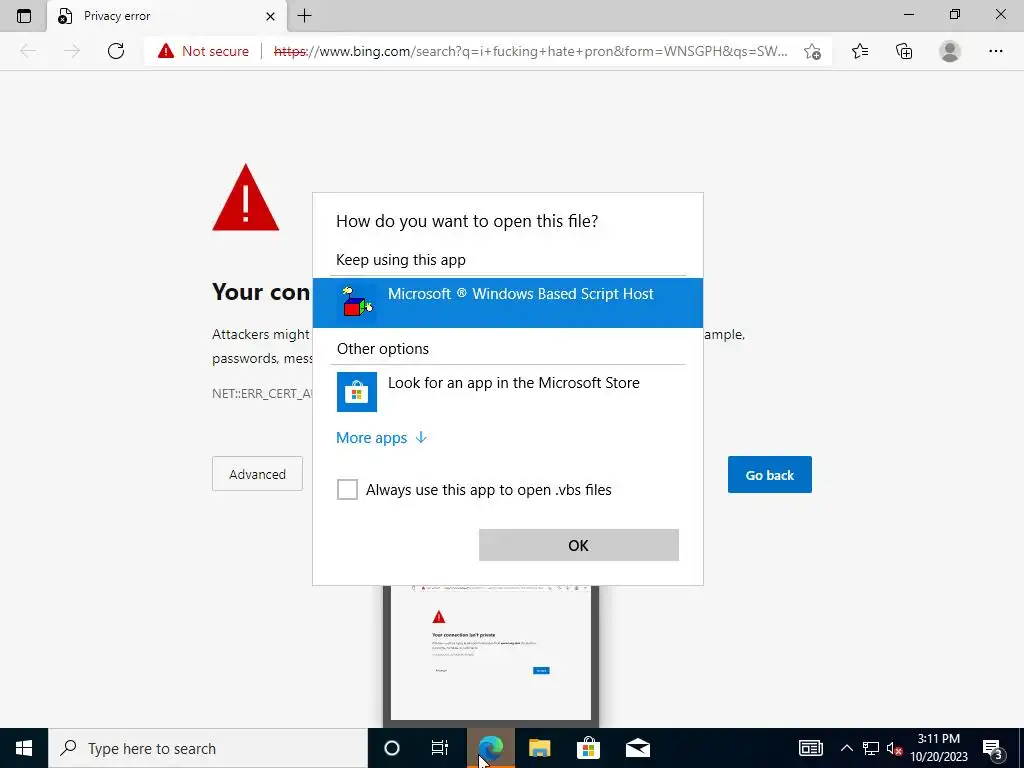Click the bing.com address bar URL
1024x768 pixels.
click(x=530, y=51)
